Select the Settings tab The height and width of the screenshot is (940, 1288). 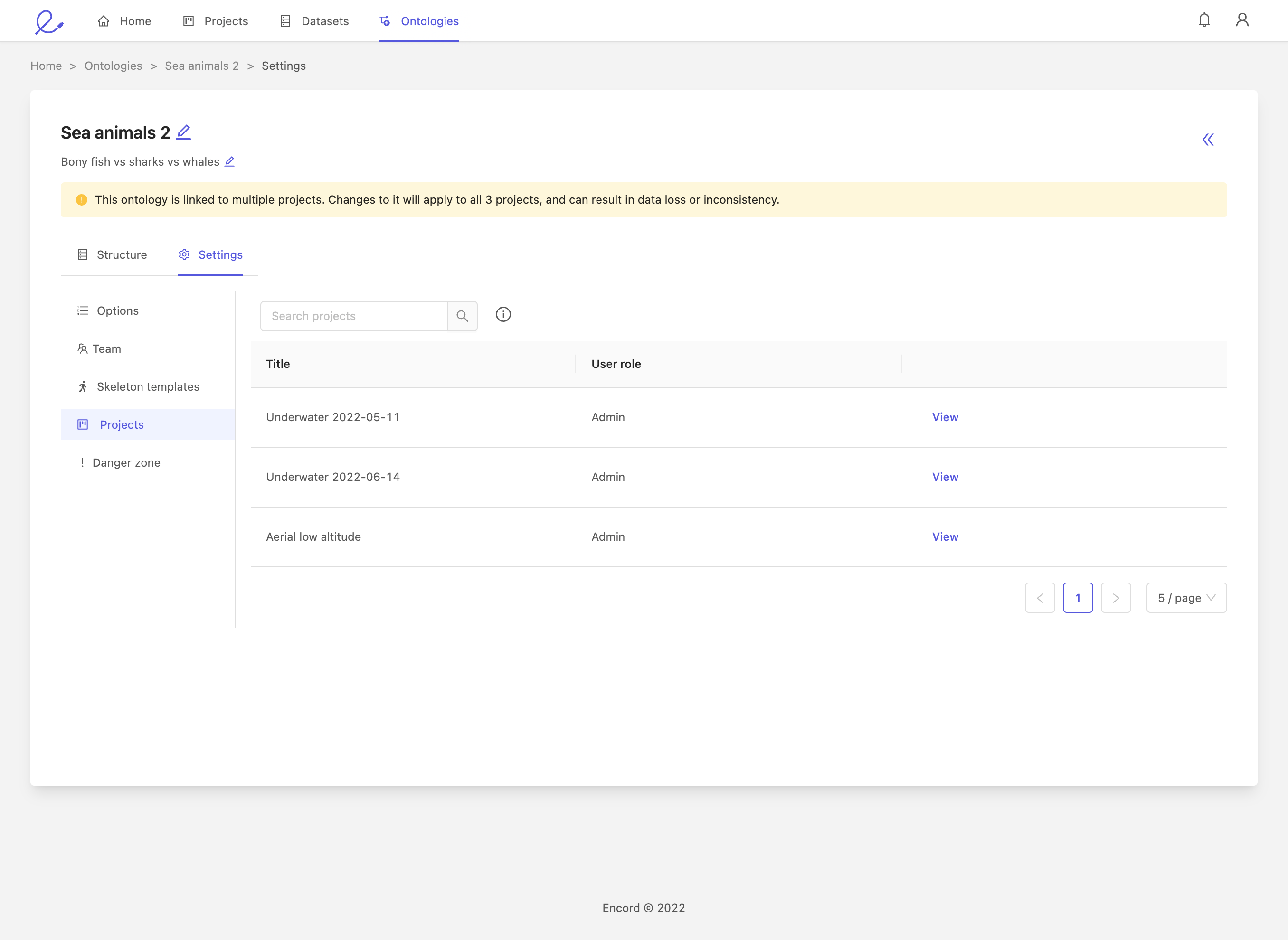tap(210, 255)
